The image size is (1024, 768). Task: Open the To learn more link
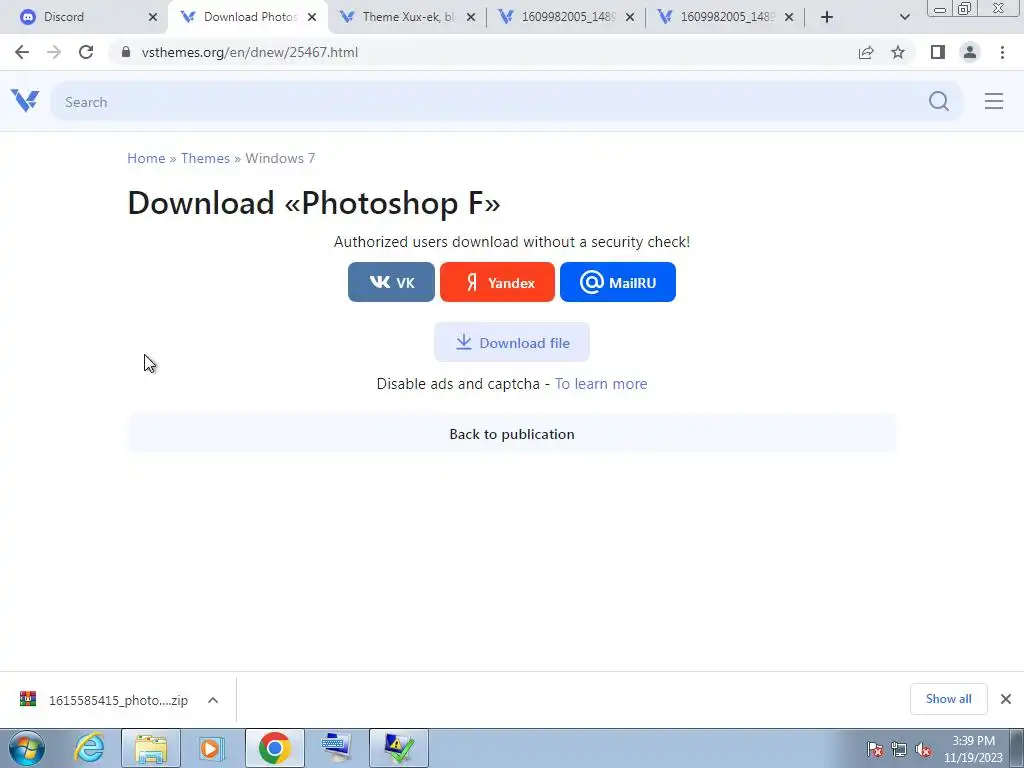coord(601,384)
